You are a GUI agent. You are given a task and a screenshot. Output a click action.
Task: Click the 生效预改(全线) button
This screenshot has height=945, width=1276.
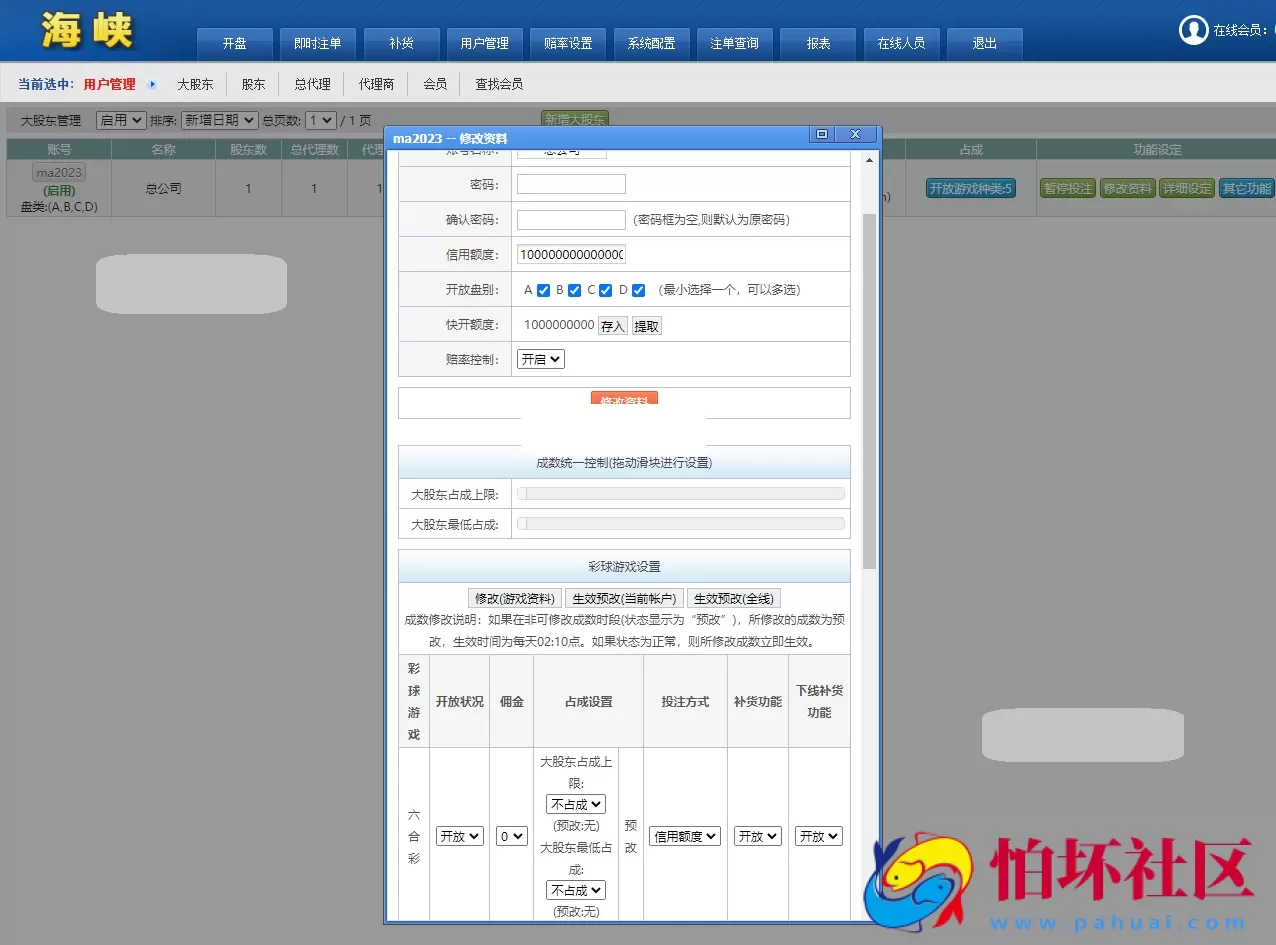[x=732, y=598]
